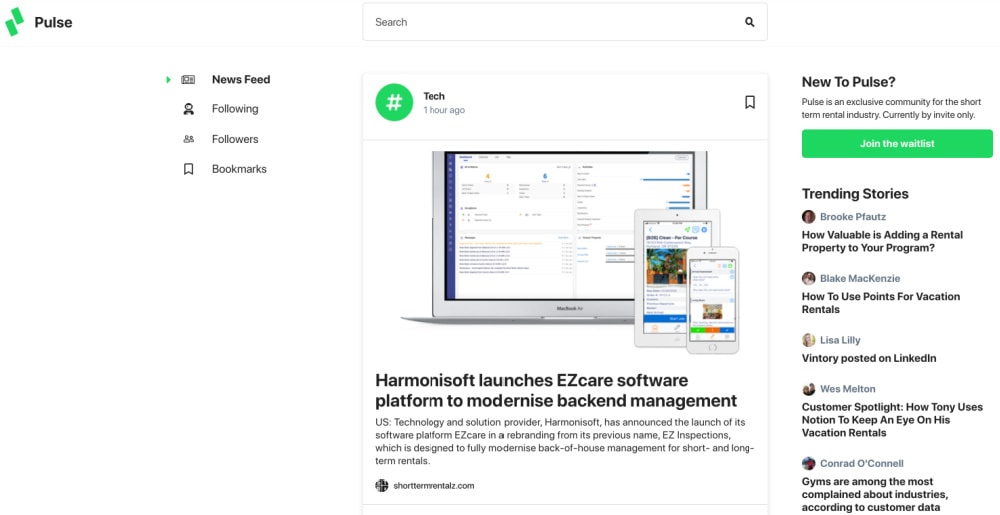Open Lisa Lilly's profile name
This screenshot has height=515, width=1000.
click(840, 340)
